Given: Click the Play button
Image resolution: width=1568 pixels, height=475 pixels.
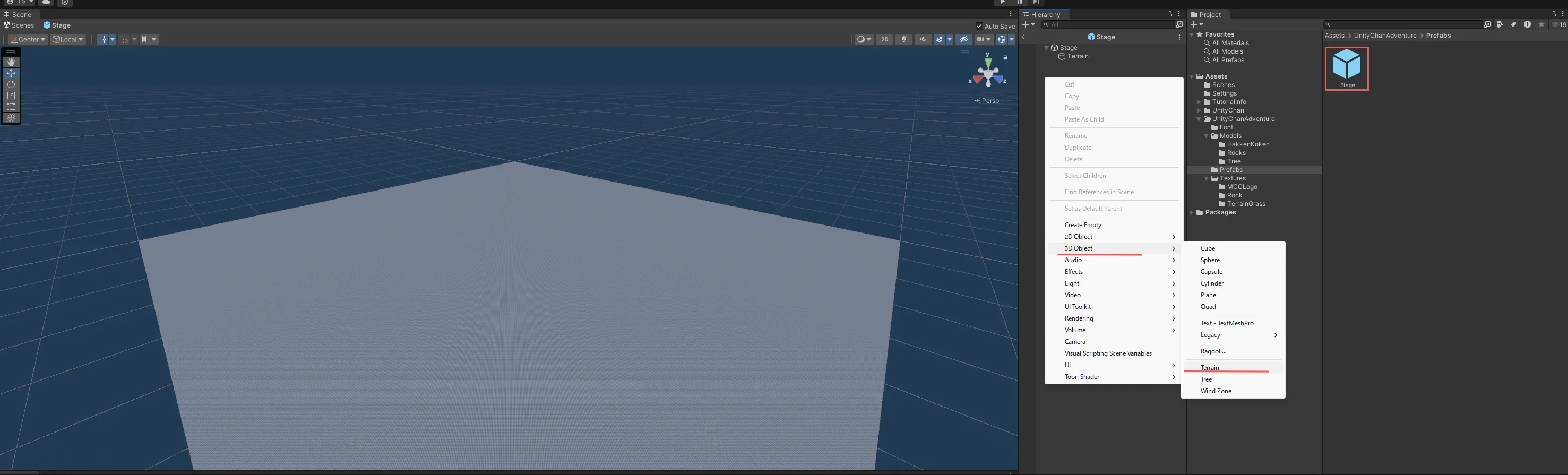Looking at the screenshot, I should click(x=1002, y=3).
